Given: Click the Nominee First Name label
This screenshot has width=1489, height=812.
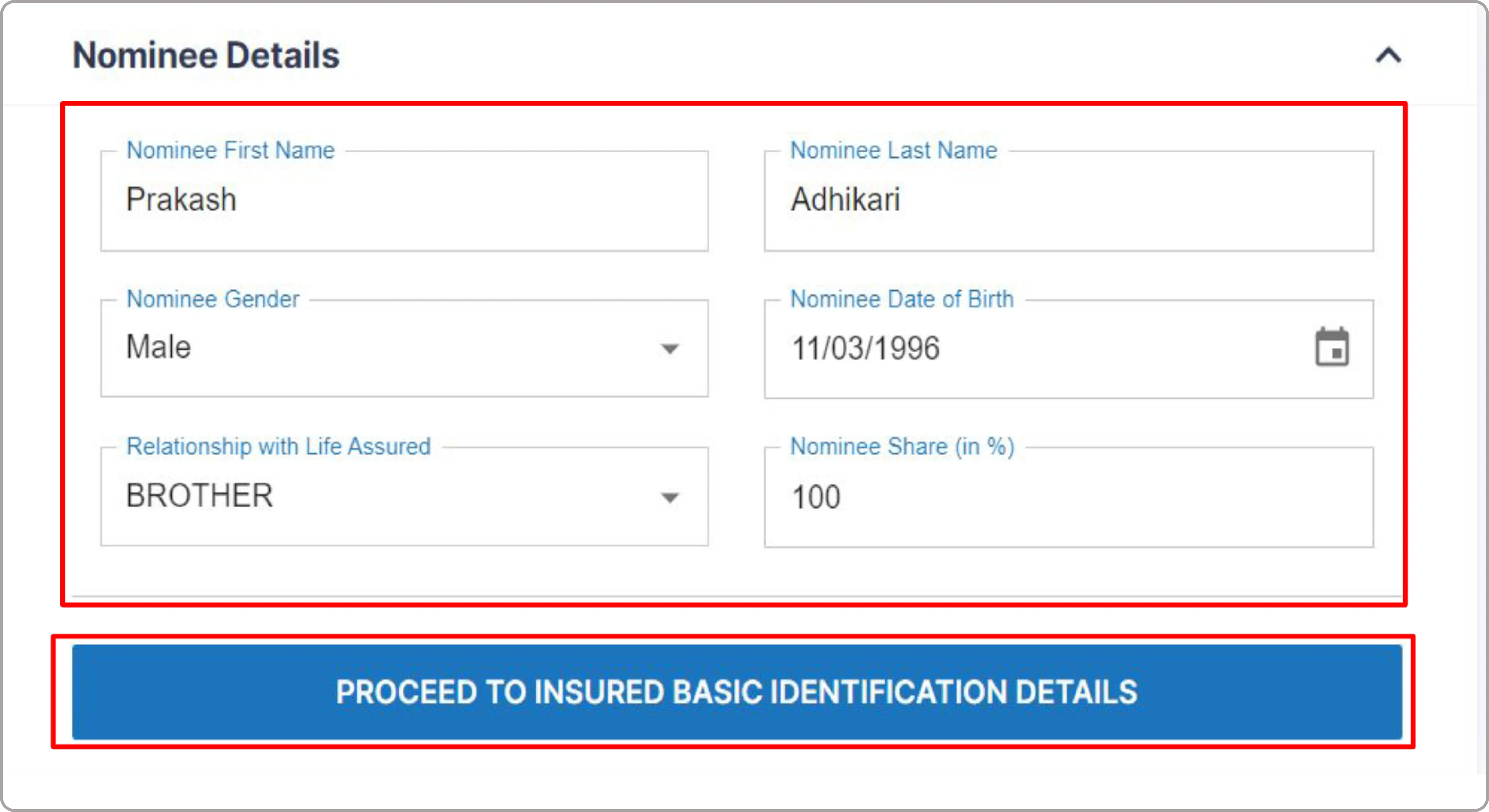Looking at the screenshot, I should coord(231,150).
